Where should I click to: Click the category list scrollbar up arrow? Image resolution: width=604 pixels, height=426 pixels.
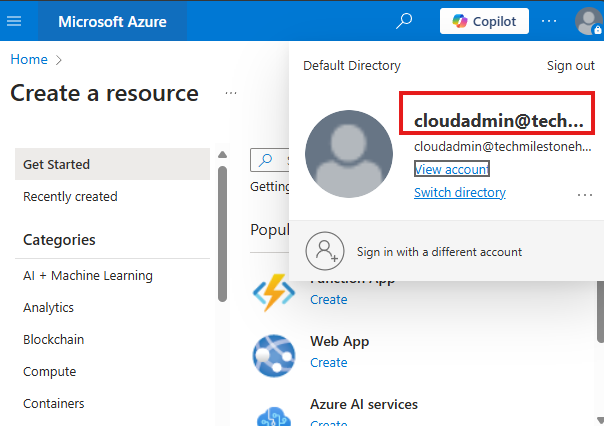click(222, 155)
